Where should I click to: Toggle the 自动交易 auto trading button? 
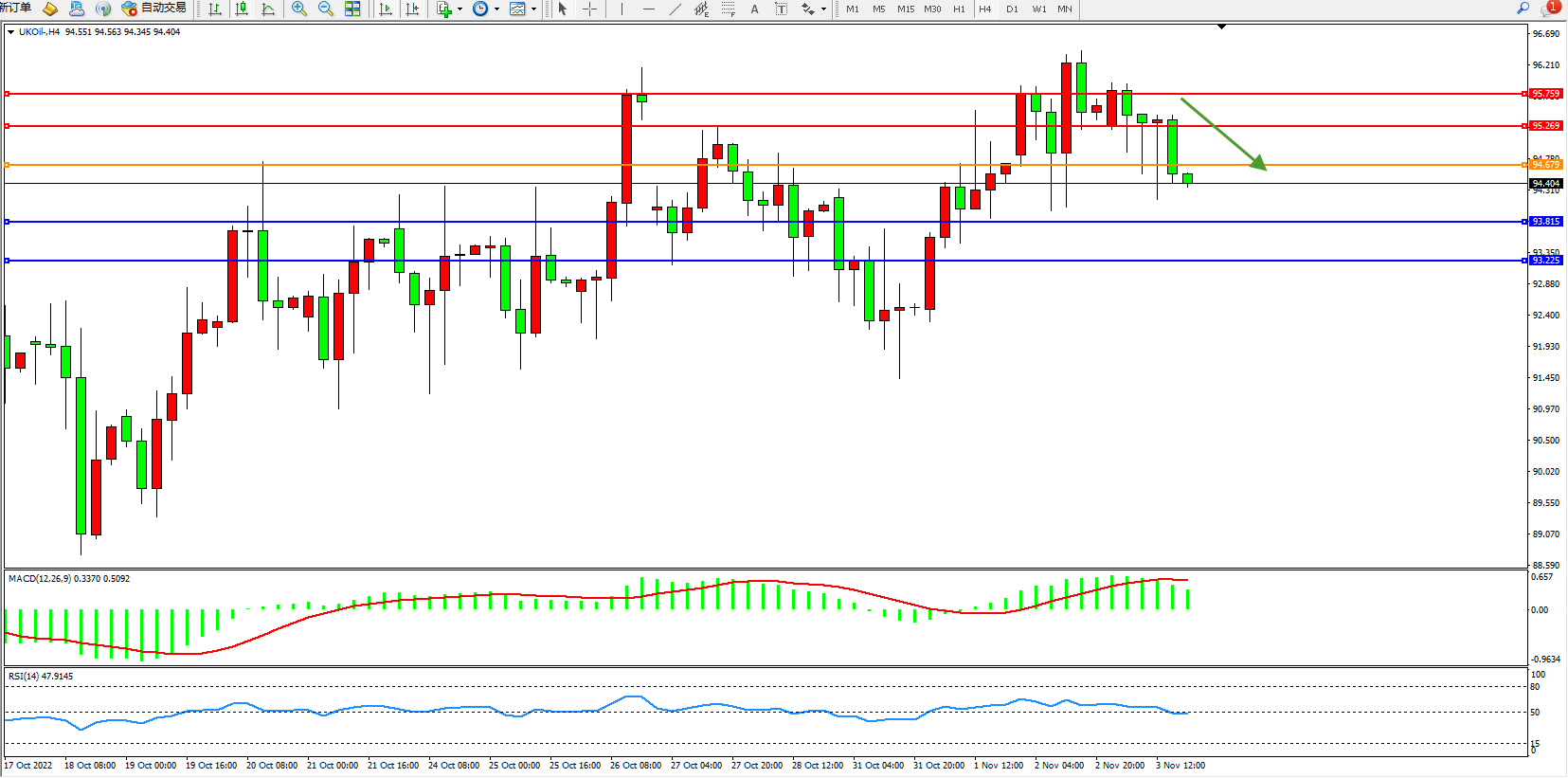coord(153,8)
